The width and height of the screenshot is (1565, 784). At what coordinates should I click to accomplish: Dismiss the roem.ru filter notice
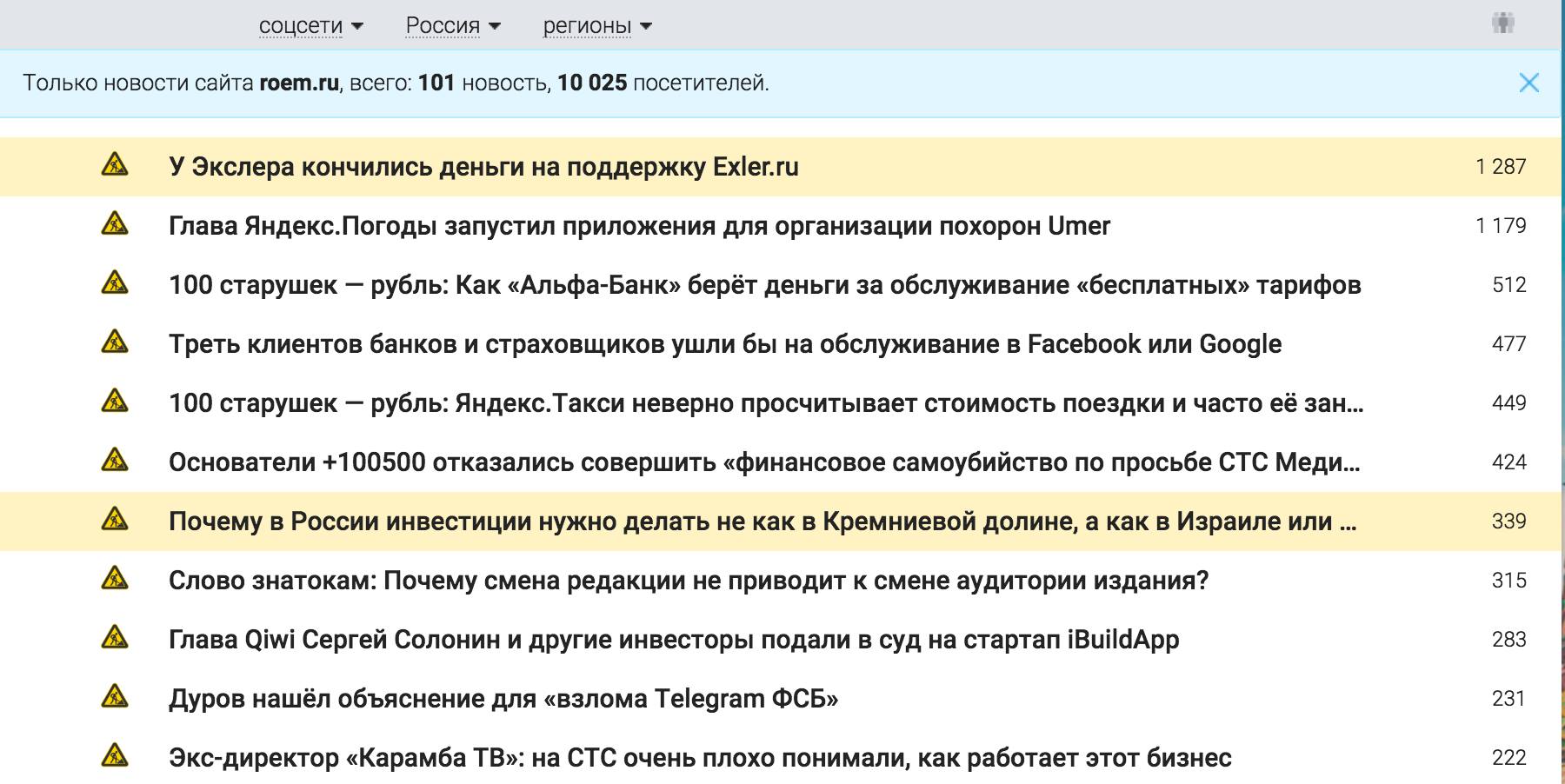coord(1528,83)
